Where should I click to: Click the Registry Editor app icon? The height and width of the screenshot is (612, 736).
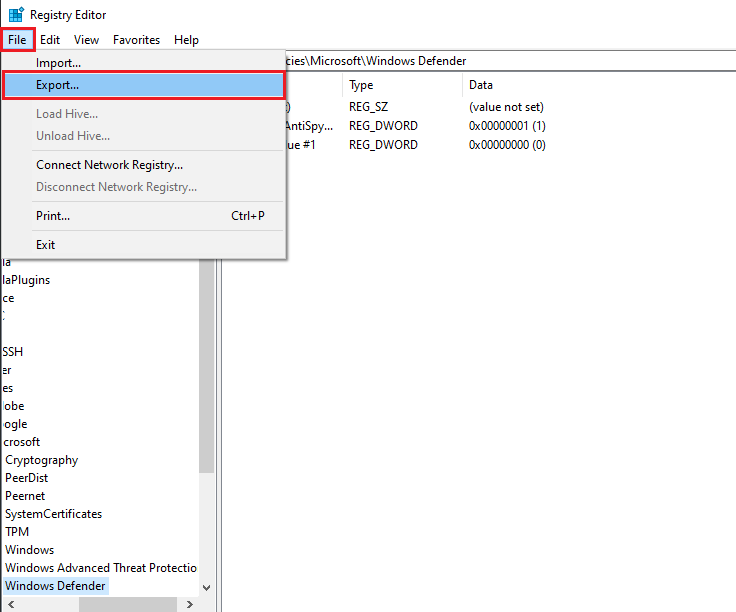(16, 15)
